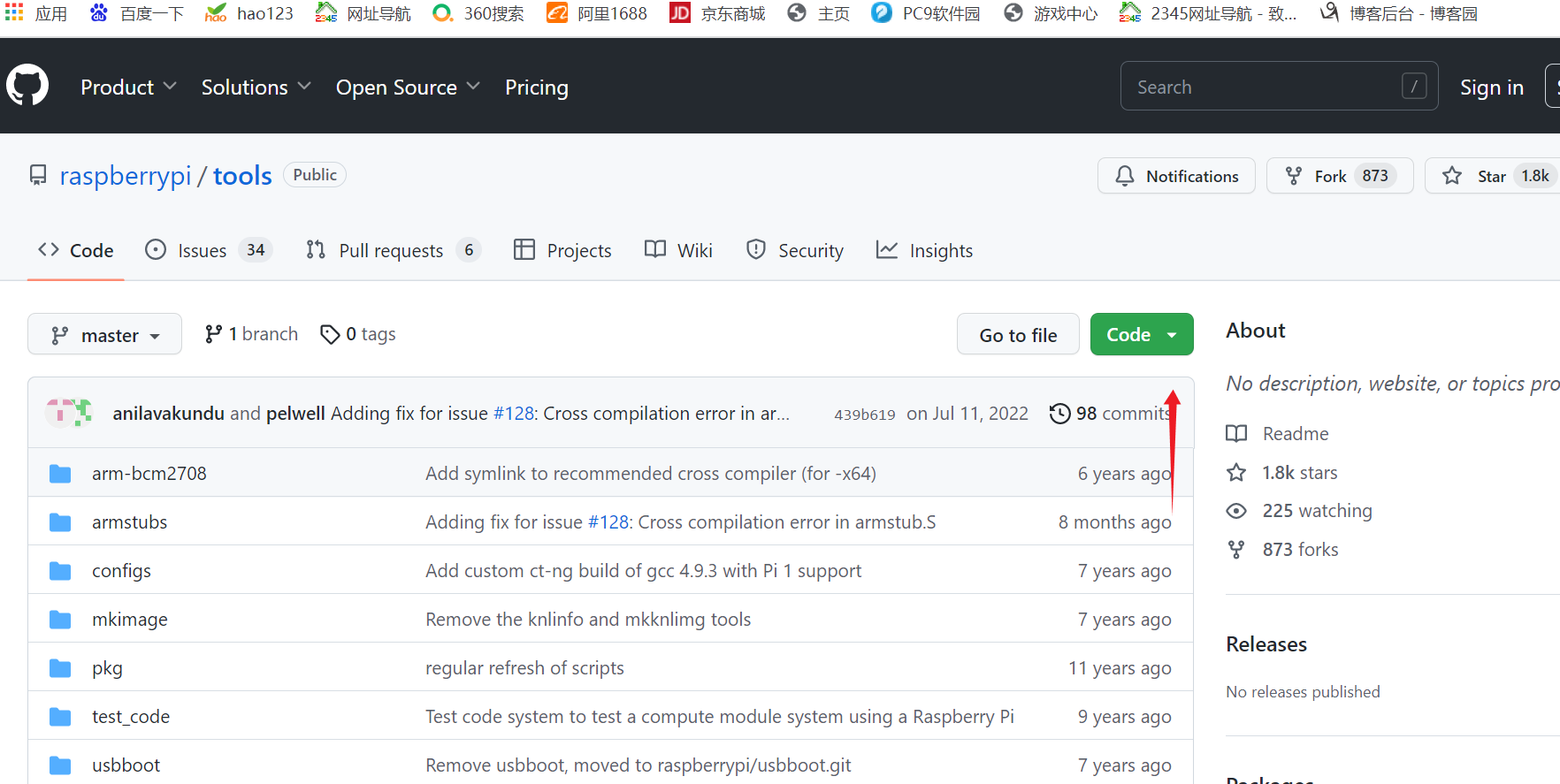The height and width of the screenshot is (784, 1560).
Task: Open the apps grid bookmark icon
Action: (15, 12)
